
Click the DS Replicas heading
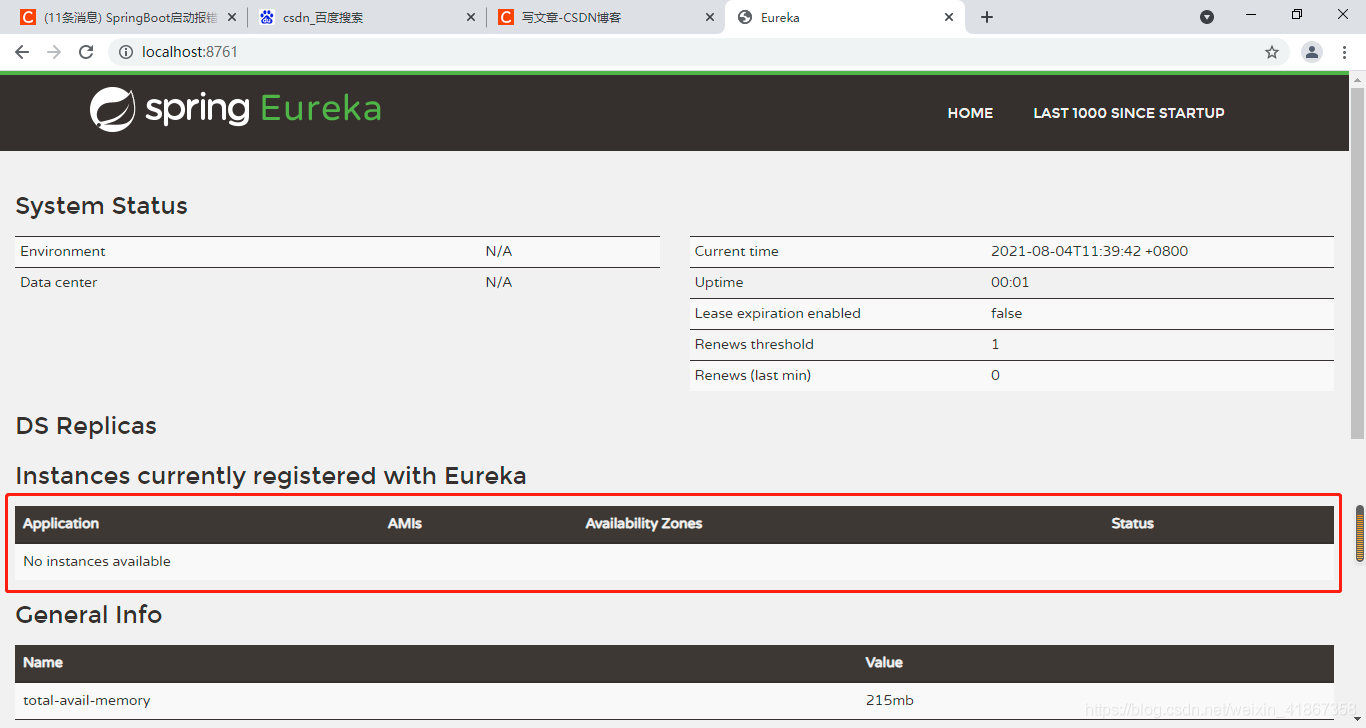[x=86, y=426]
